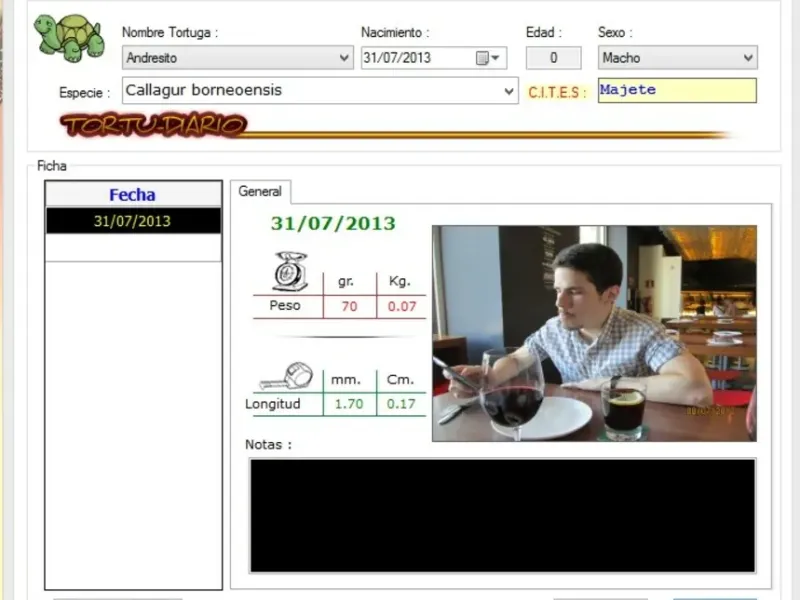This screenshot has width=800, height=600.
Task: Select the 31/07/2013 row in Fecha list
Action: coord(133,221)
